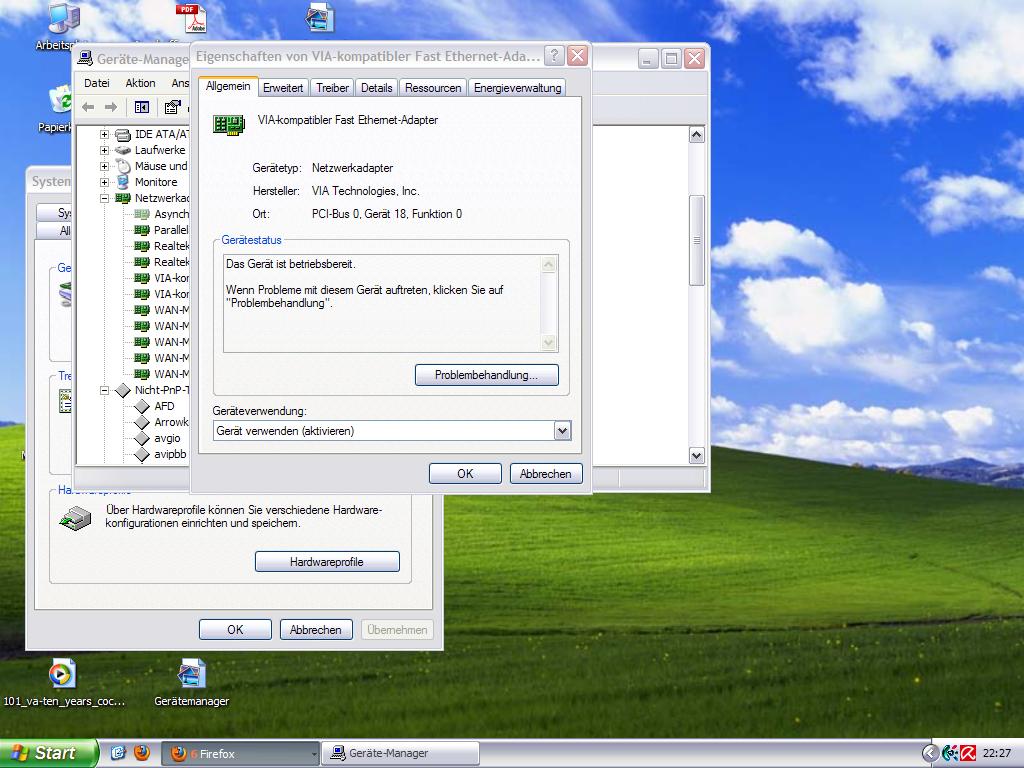Switch to the Ressourcen tab
The image size is (1024, 768).
433,88
